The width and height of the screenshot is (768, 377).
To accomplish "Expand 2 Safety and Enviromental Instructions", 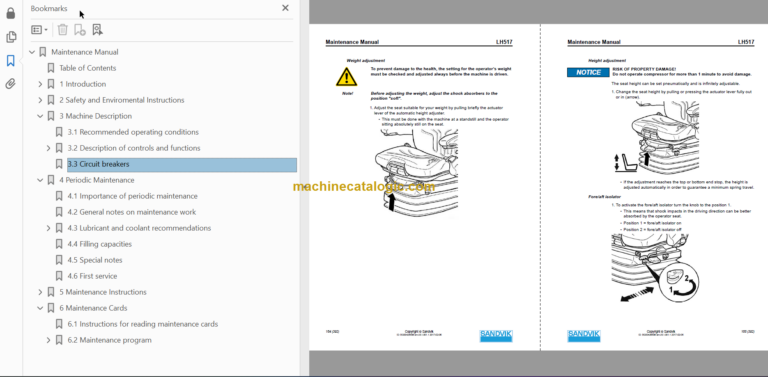I will click(x=40, y=100).
